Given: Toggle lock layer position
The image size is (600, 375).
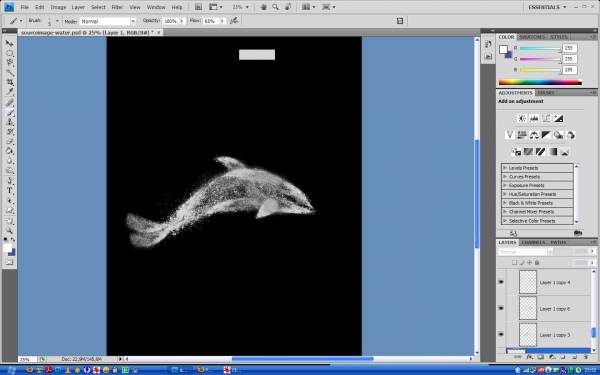Looking at the screenshot, I should click(530, 262).
